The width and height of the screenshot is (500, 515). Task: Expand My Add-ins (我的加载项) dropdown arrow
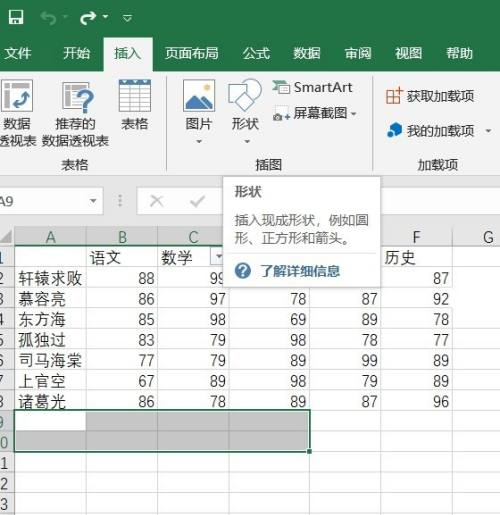tap(488, 131)
